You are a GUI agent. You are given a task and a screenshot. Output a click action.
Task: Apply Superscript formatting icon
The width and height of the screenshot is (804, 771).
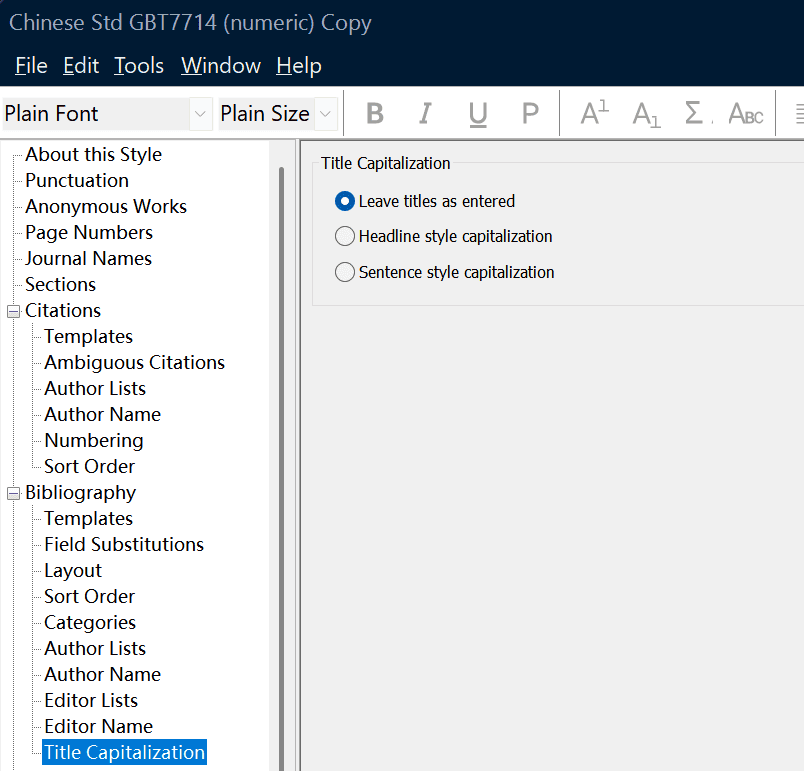pyautogui.click(x=594, y=114)
